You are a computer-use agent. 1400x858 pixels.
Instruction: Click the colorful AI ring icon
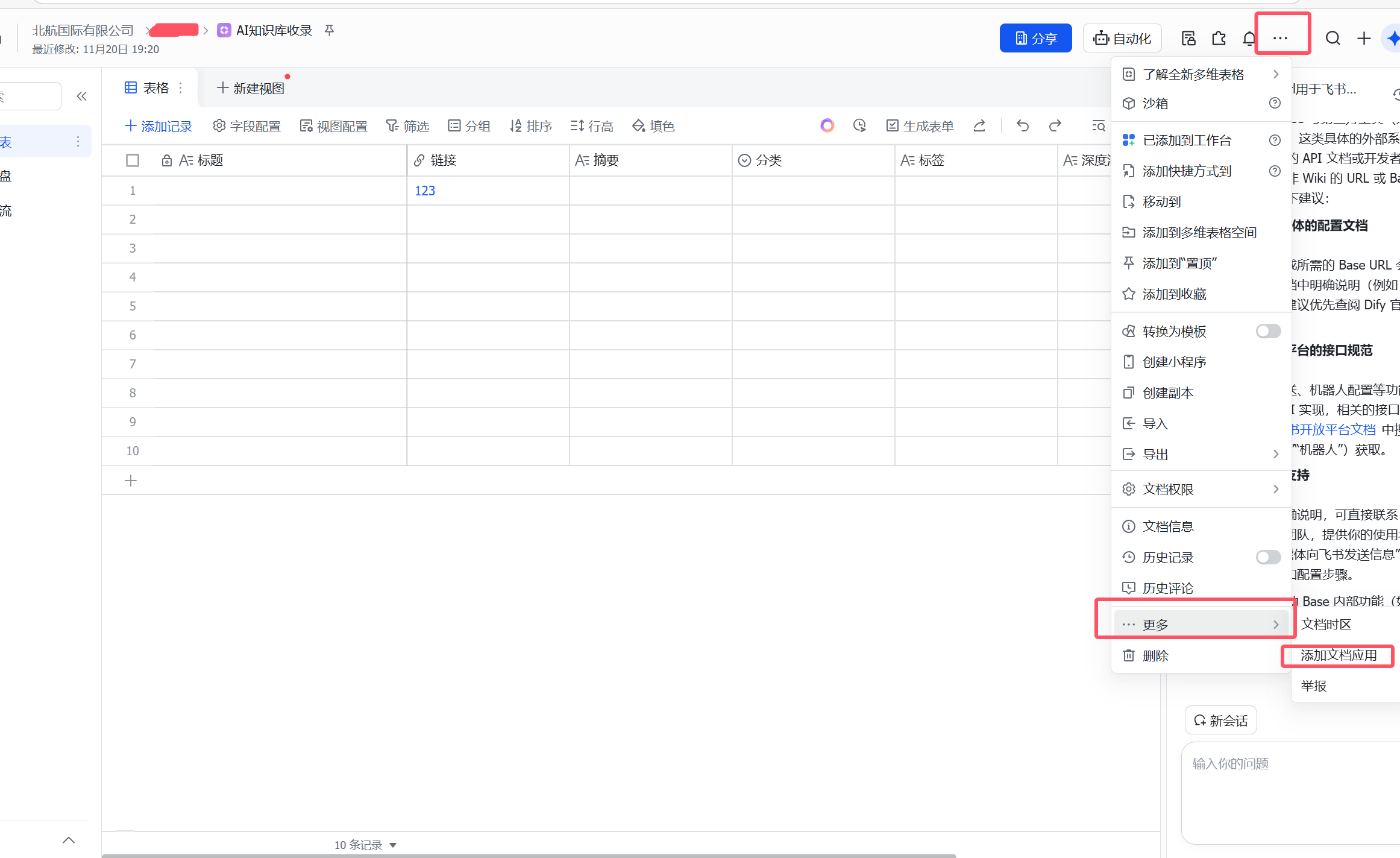click(827, 125)
